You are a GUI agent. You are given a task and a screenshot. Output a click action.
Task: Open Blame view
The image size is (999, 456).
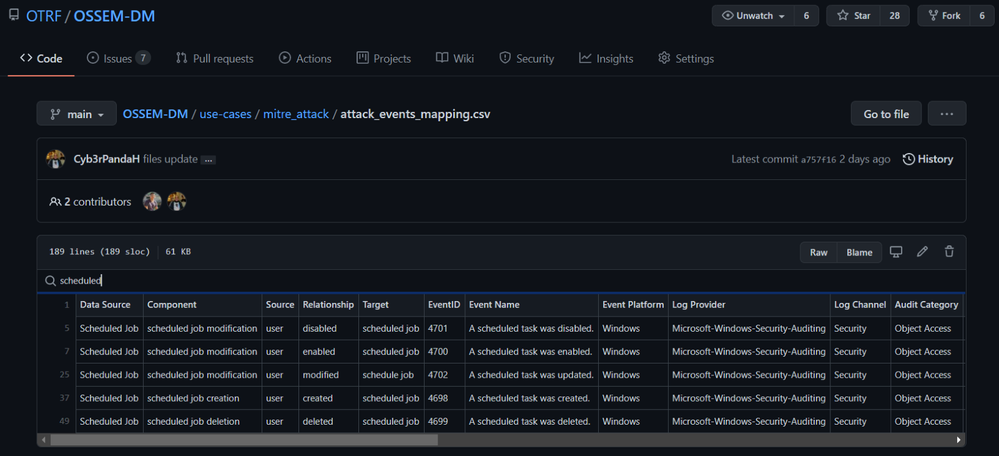click(x=859, y=252)
